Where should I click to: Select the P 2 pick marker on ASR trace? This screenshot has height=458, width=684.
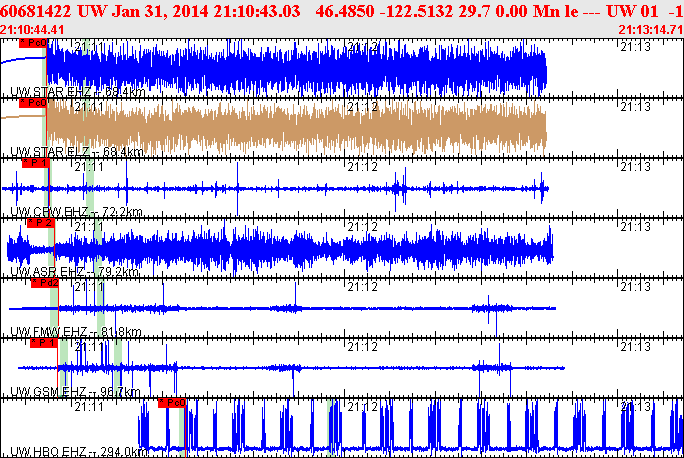41,223
